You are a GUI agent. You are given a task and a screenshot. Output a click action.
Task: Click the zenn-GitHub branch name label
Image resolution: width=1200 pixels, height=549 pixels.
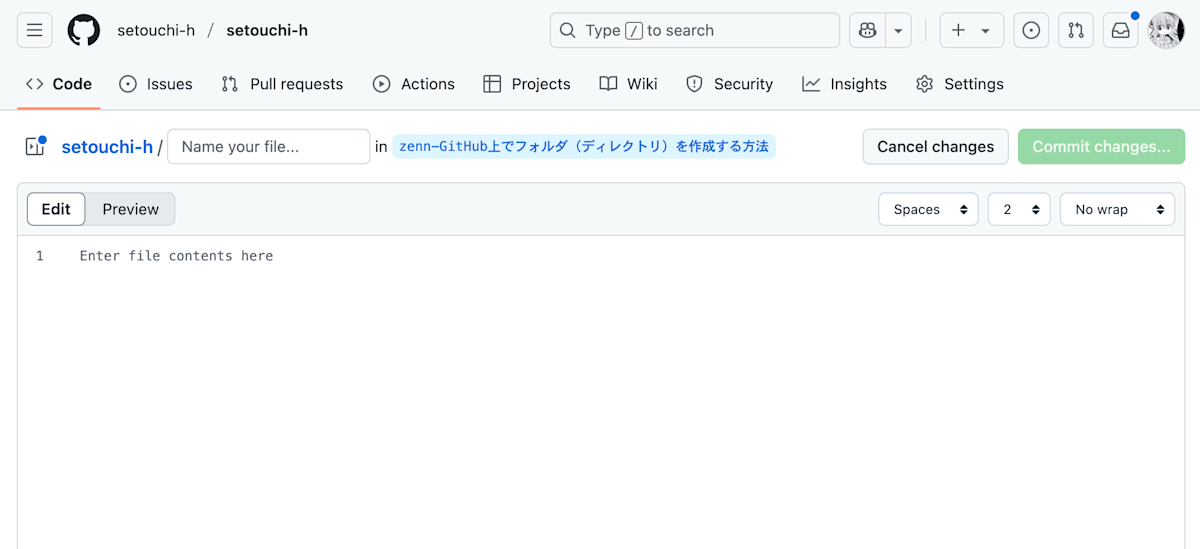[x=584, y=147]
